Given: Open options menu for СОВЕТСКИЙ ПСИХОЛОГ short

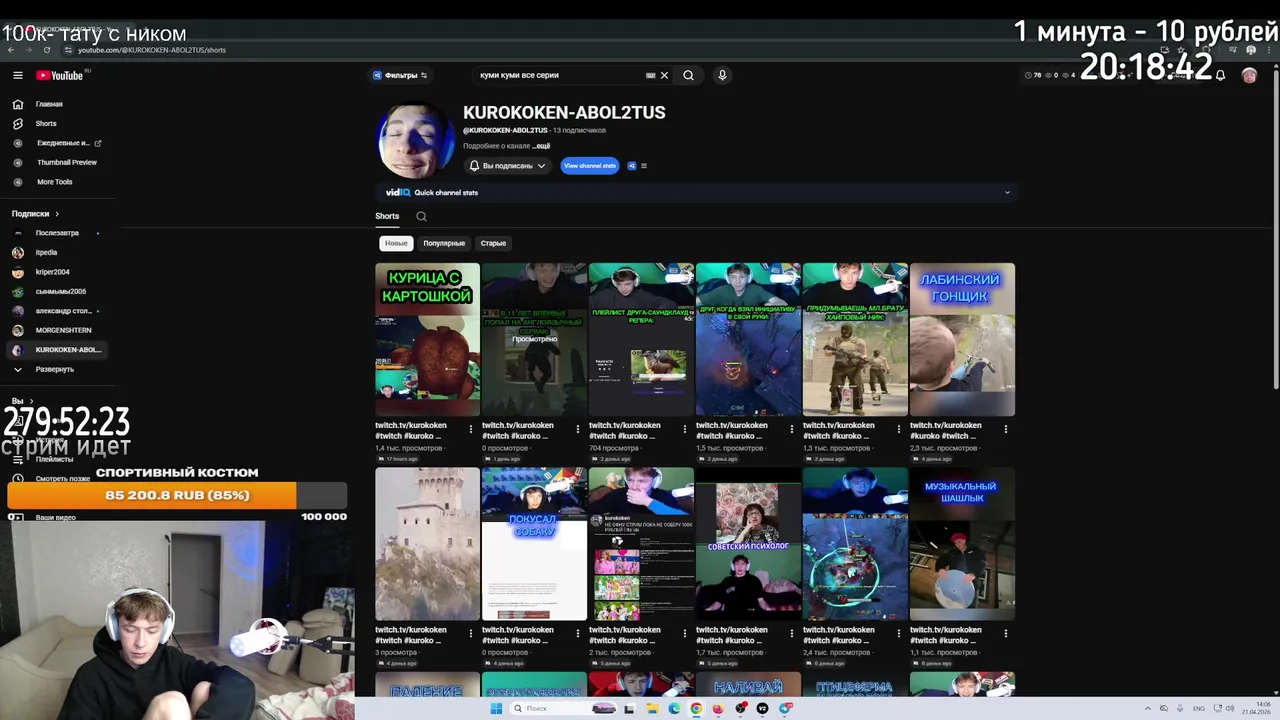Looking at the screenshot, I should click(792, 634).
